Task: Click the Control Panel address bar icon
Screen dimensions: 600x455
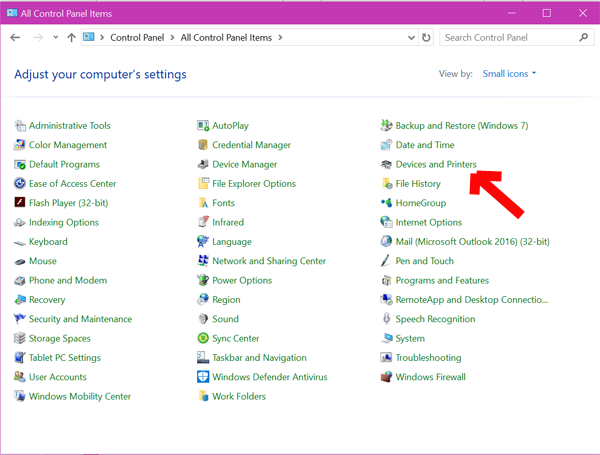Action: 89,37
